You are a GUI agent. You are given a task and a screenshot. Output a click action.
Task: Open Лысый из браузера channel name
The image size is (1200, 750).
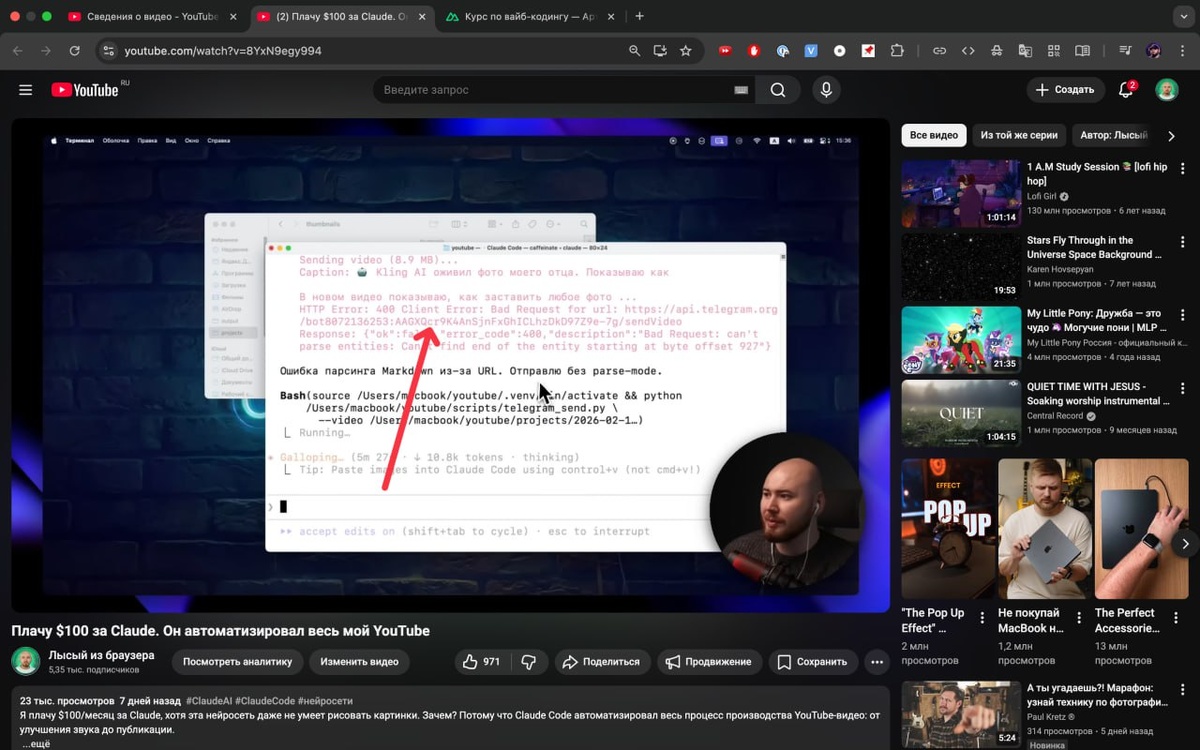coord(102,655)
